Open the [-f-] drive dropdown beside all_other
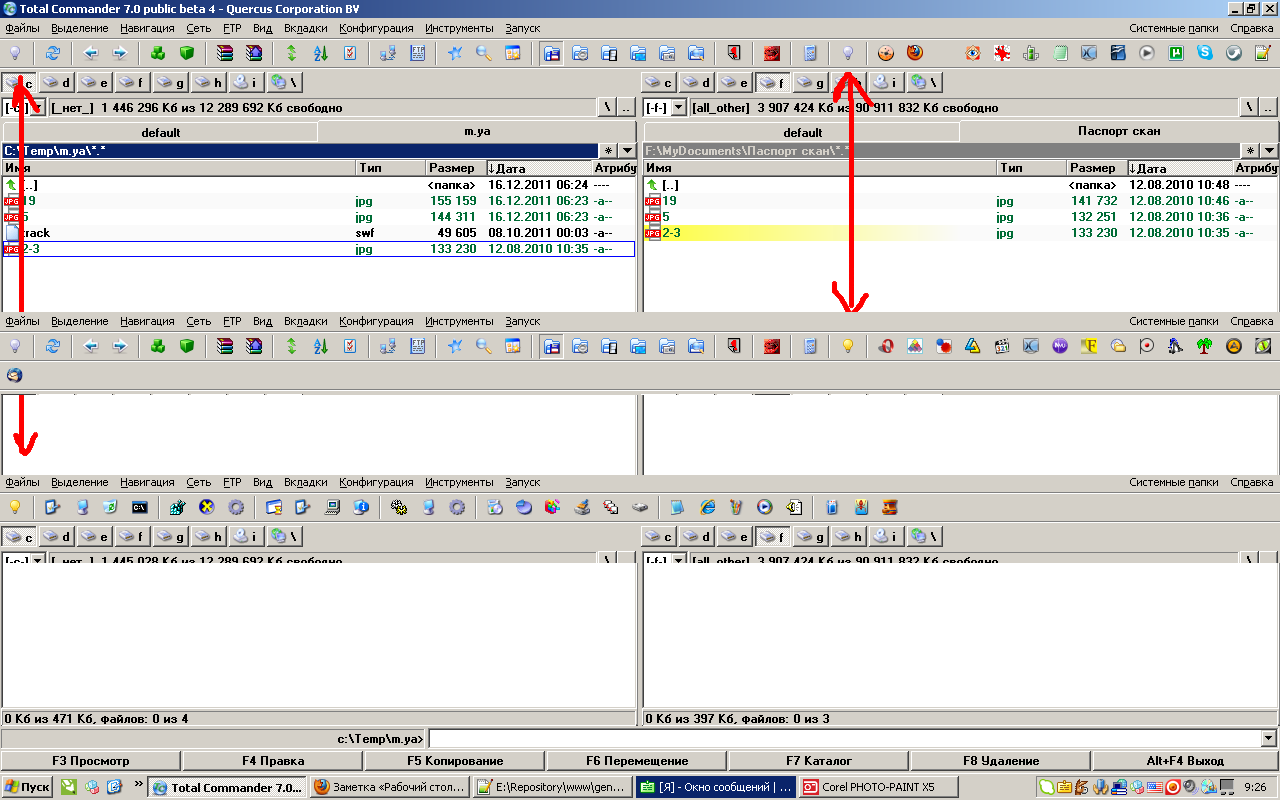 pyautogui.click(x=679, y=108)
